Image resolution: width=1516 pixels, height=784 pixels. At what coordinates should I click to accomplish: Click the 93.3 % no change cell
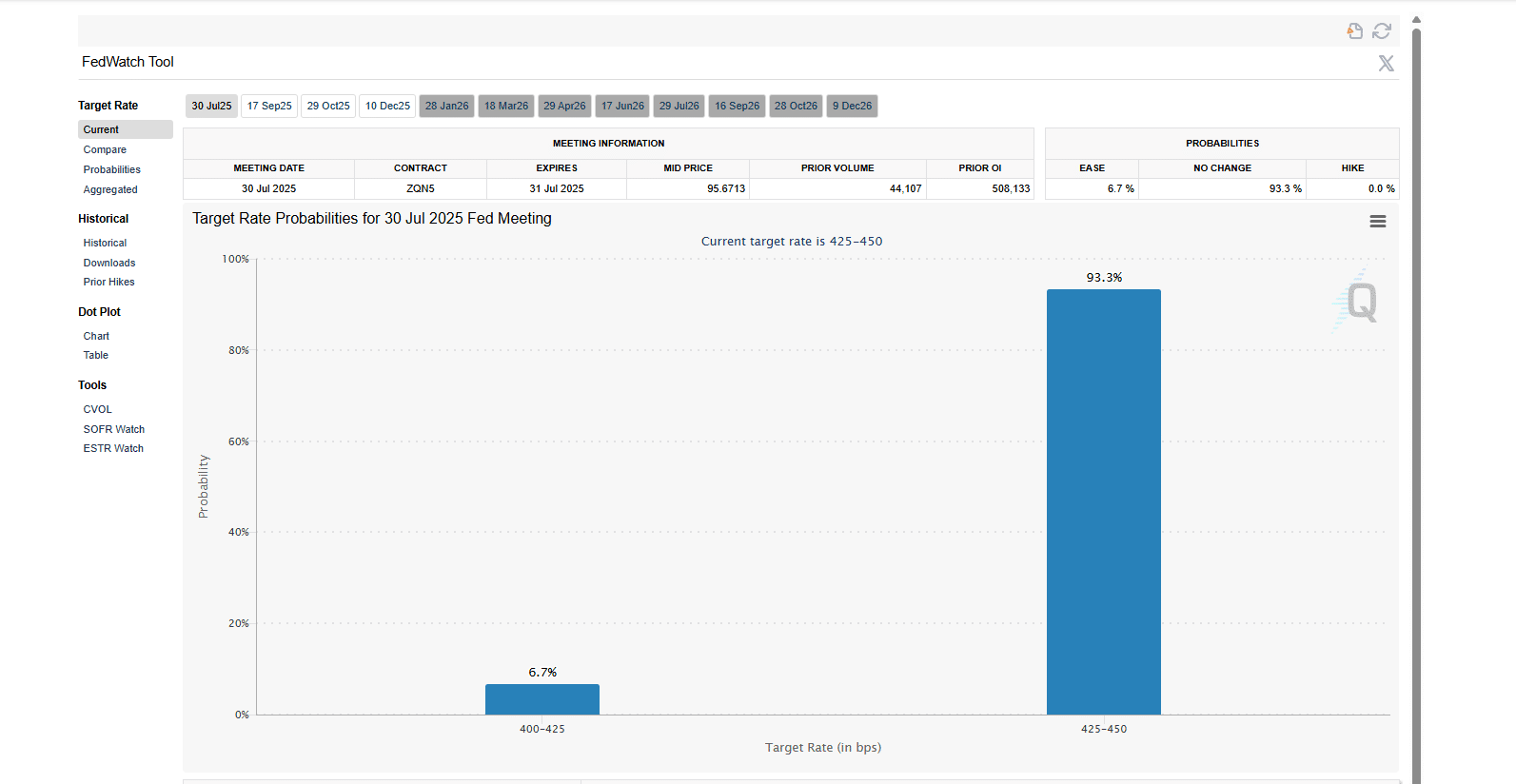coord(1223,188)
